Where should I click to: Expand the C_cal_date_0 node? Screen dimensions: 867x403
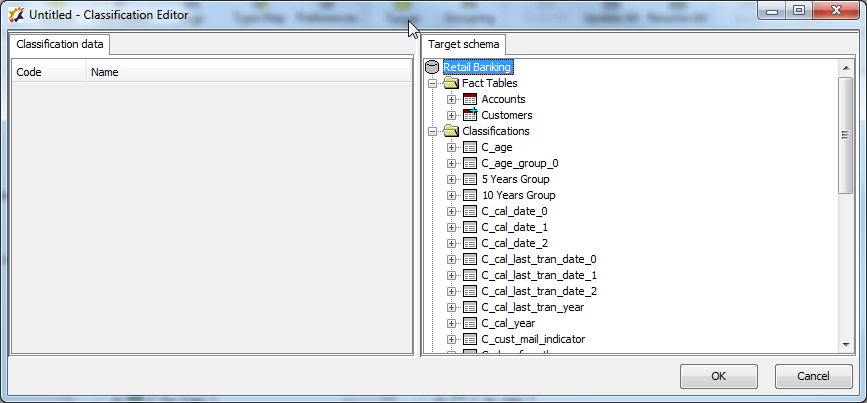click(x=452, y=211)
